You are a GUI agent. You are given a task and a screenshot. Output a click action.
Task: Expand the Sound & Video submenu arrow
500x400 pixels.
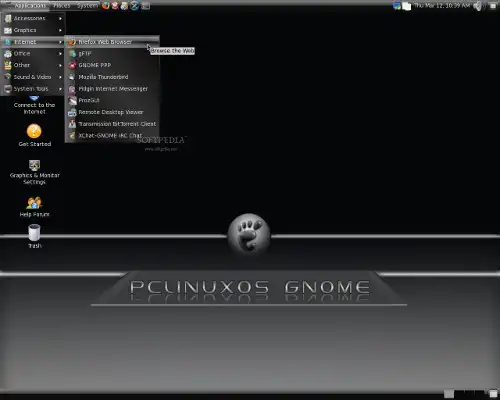[60, 77]
